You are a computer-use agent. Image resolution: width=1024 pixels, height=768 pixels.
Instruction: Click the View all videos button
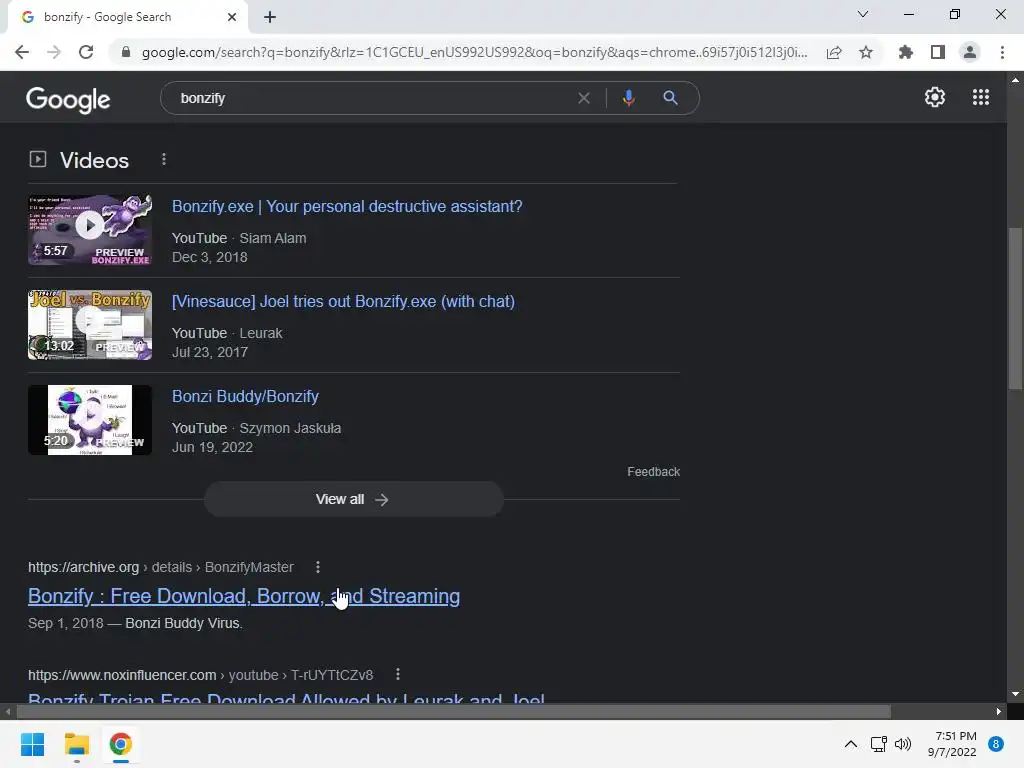pos(353,500)
